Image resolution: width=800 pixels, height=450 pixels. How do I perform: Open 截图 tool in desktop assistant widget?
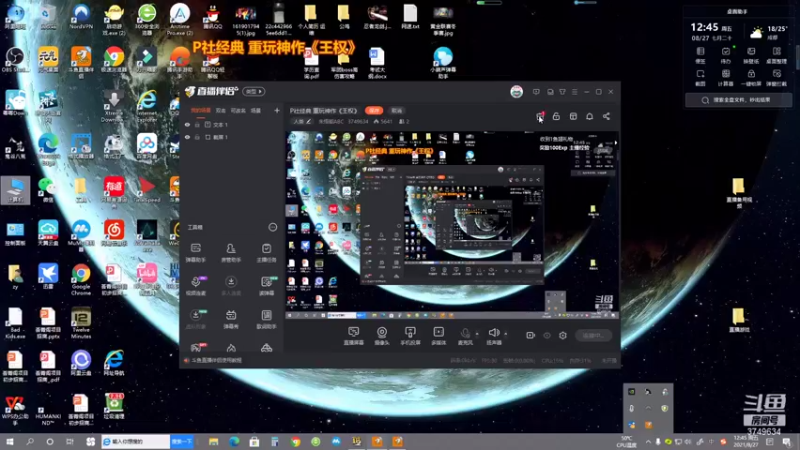[701, 78]
